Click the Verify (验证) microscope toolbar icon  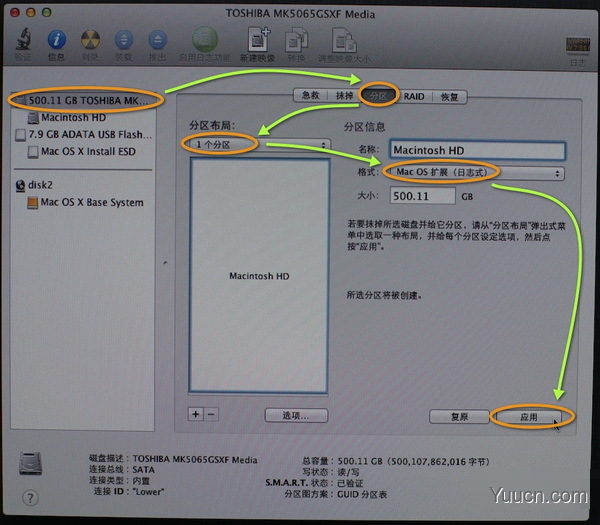point(23,39)
